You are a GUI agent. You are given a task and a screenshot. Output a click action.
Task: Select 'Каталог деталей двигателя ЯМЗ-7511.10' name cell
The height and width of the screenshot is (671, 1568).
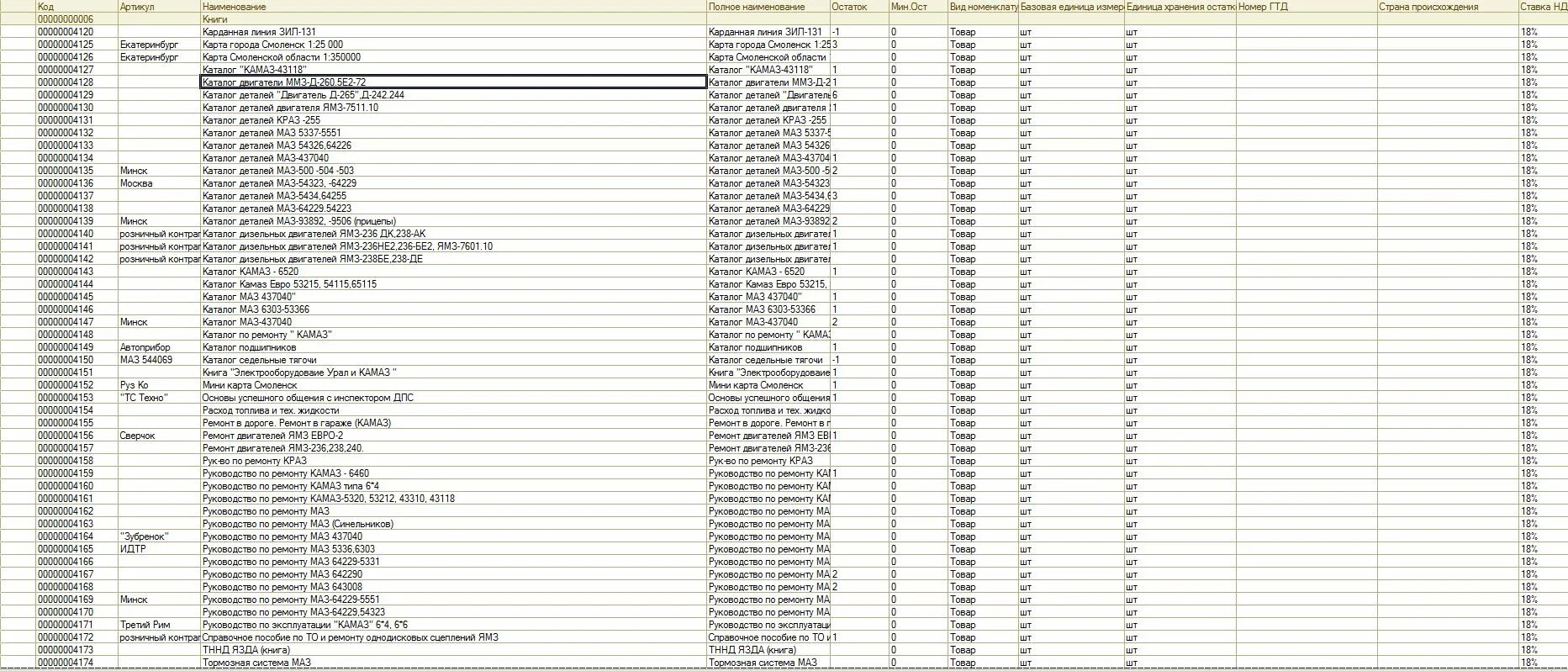click(x=453, y=108)
